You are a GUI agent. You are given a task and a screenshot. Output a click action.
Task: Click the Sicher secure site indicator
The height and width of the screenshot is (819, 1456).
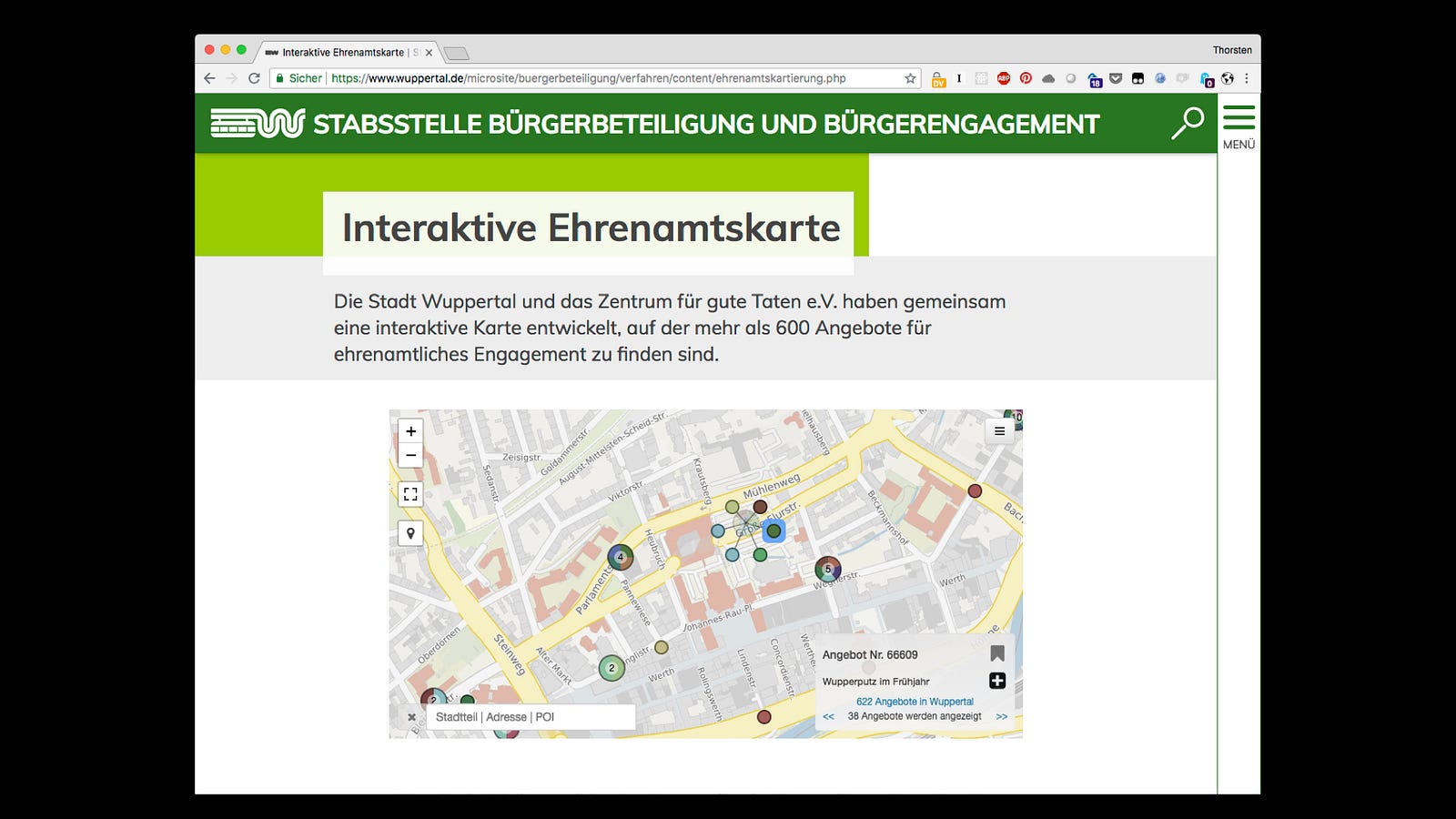(x=298, y=78)
